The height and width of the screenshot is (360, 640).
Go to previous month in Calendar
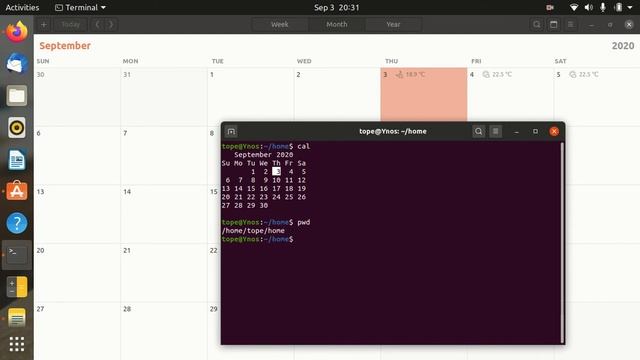[x=98, y=24]
